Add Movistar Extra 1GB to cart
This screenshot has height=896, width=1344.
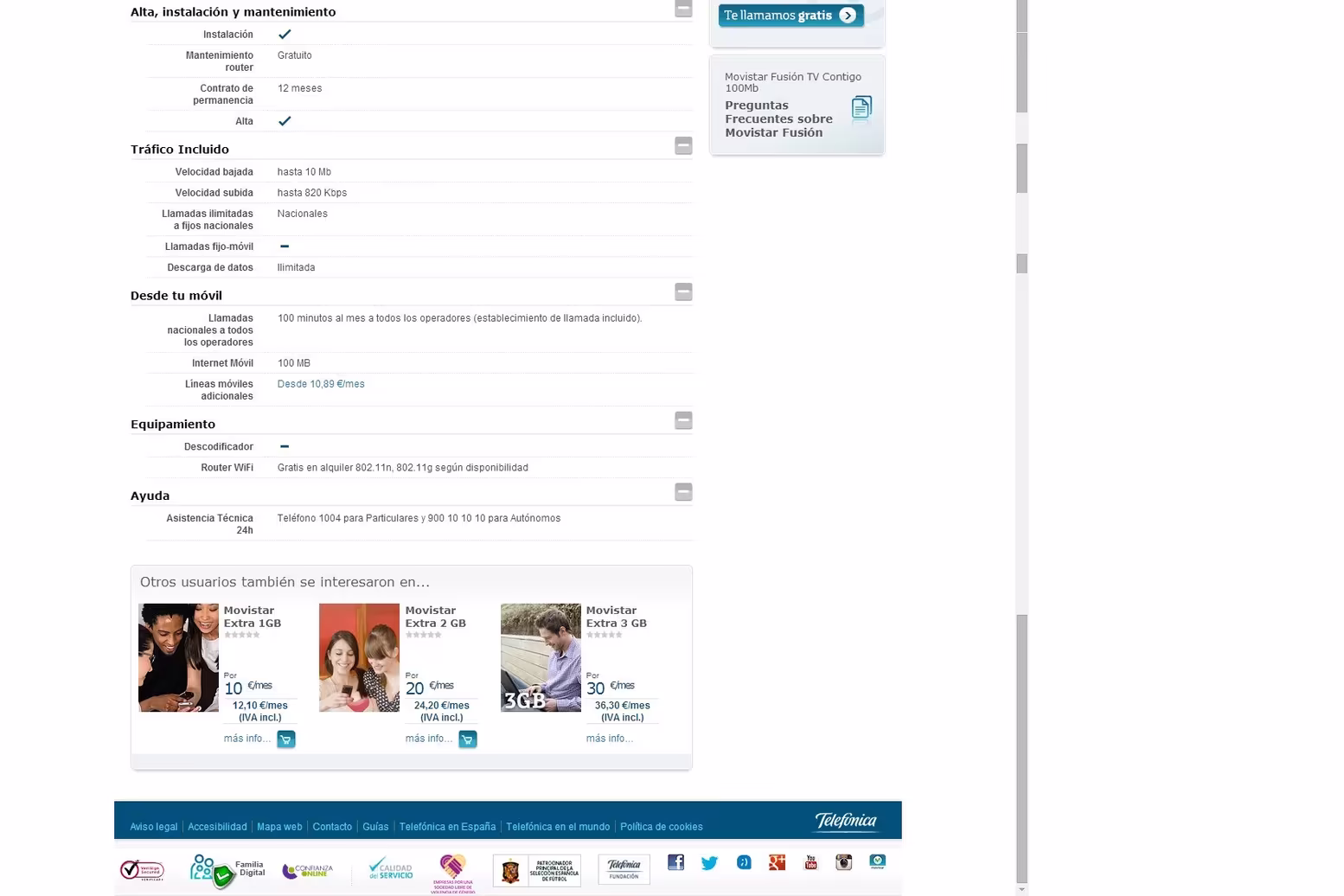286,739
